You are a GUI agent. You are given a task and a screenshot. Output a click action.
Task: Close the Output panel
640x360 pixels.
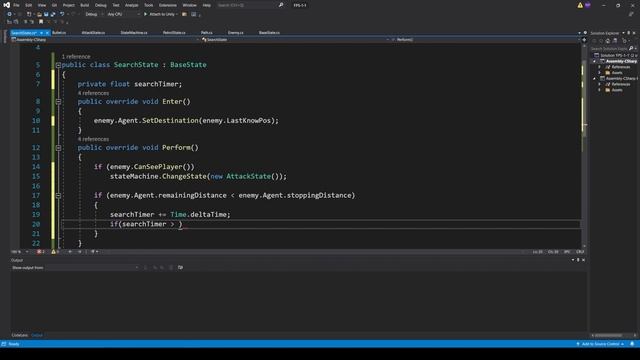583,260
